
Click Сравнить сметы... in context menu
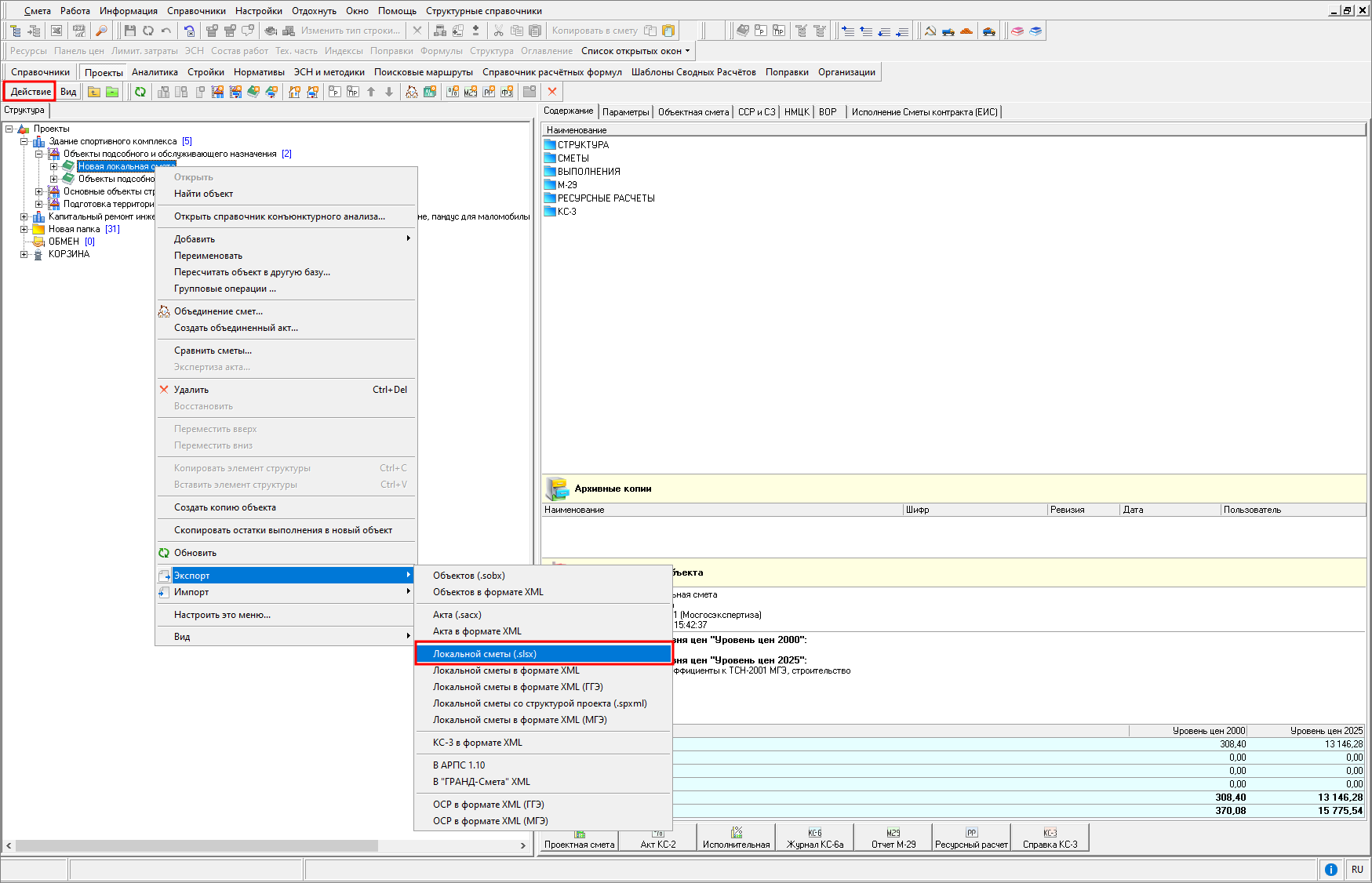(x=286, y=351)
